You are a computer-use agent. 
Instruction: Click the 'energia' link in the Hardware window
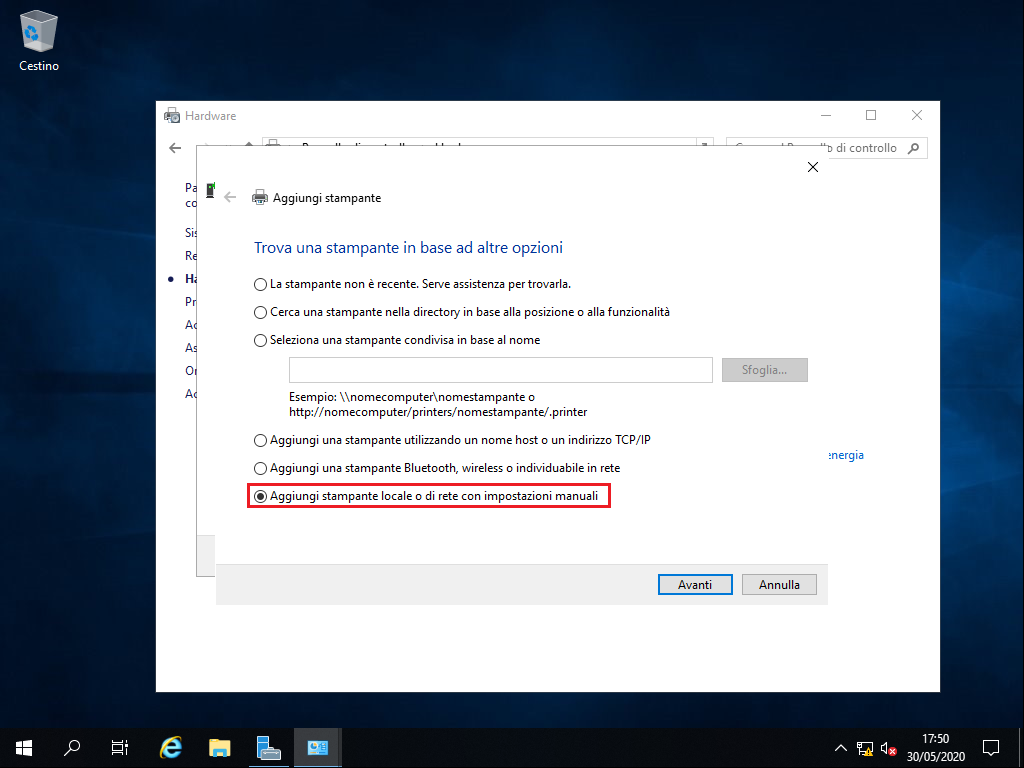pos(846,455)
